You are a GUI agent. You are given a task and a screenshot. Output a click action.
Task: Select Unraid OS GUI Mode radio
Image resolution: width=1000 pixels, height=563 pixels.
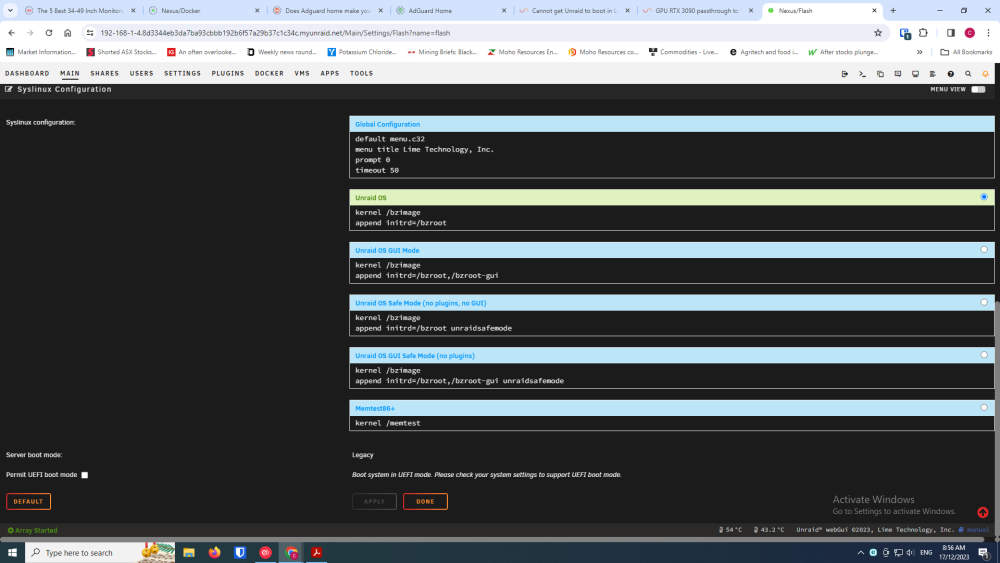(984, 250)
